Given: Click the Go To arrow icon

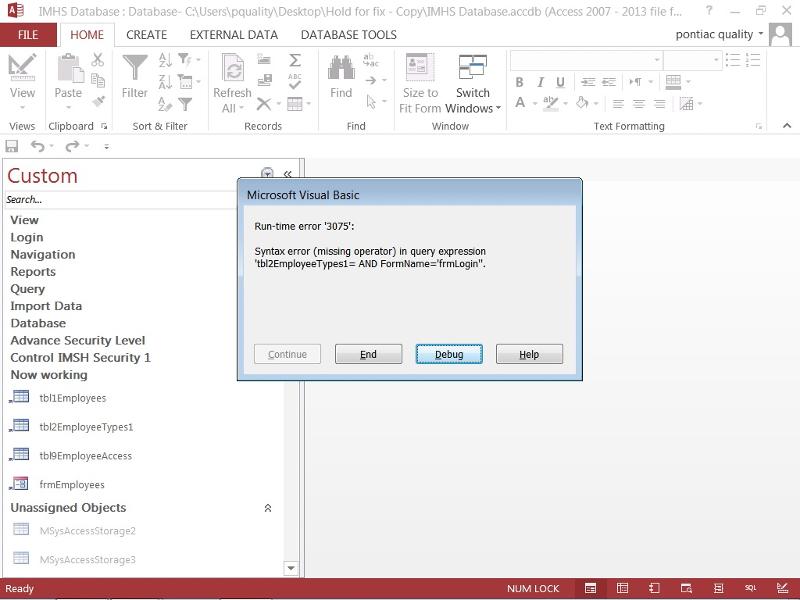Looking at the screenshot, I should (x=371, y=81).
